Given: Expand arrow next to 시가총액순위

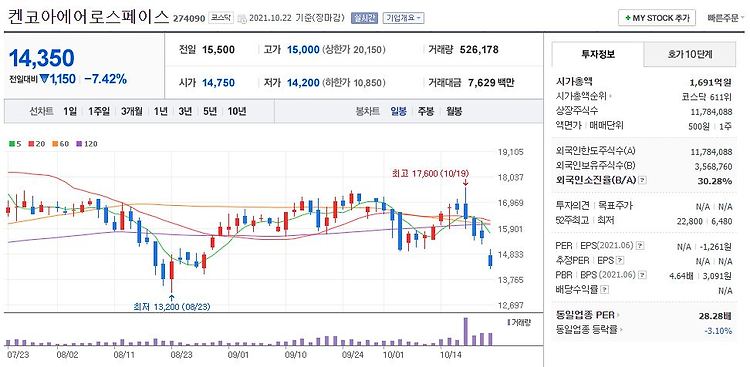Looking at the screenshot, I should pyautogui.click(x=611, y=97).
